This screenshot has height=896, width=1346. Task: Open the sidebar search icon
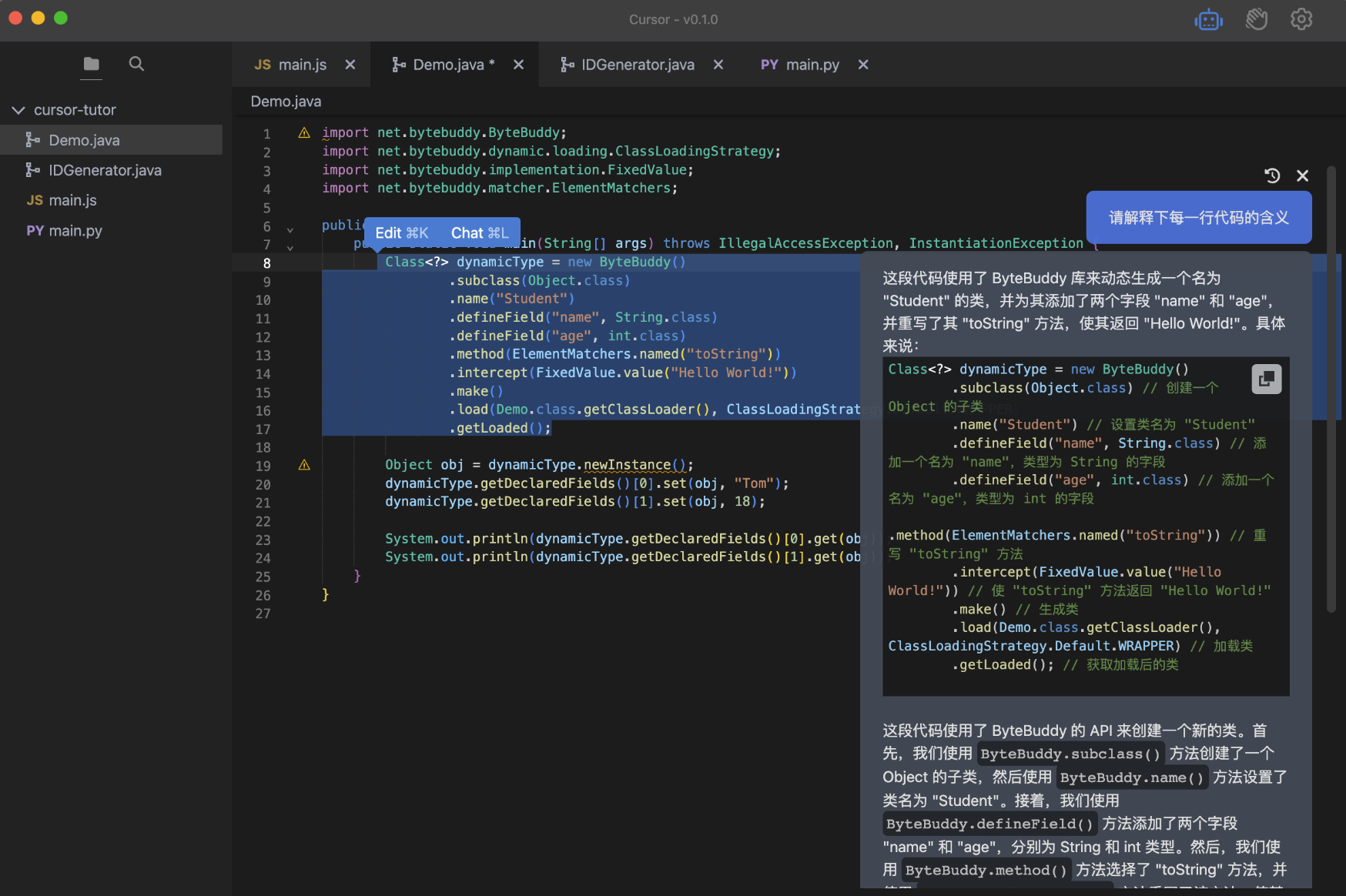point(136,64)
